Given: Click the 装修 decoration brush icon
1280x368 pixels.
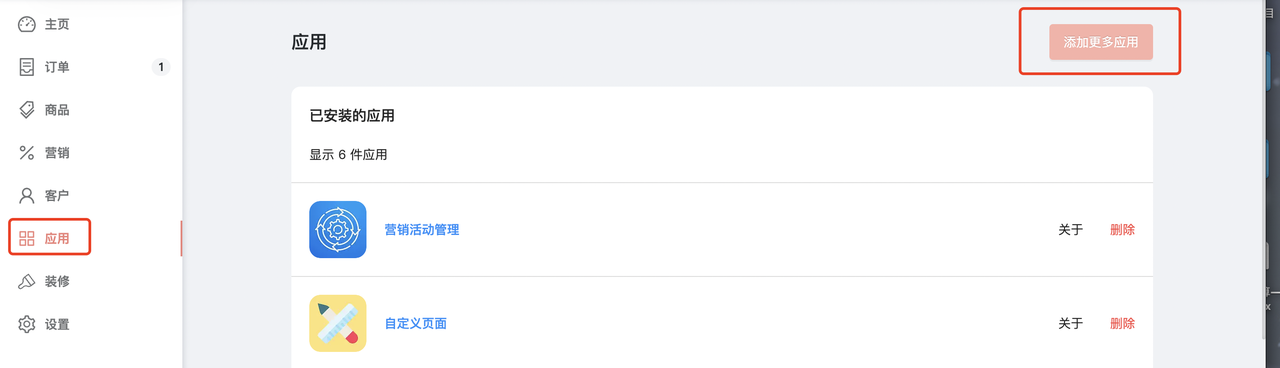Looking at the screenshot, I should 27,281.
